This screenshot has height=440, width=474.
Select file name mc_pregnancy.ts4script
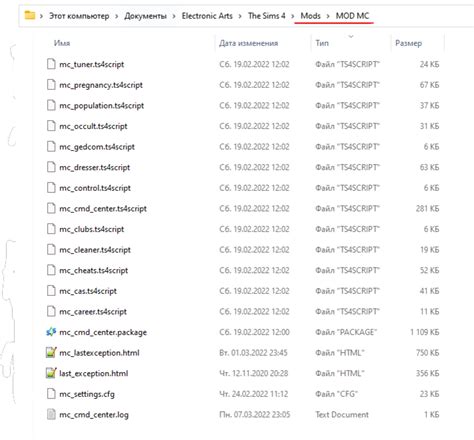[x=101, y=85]
